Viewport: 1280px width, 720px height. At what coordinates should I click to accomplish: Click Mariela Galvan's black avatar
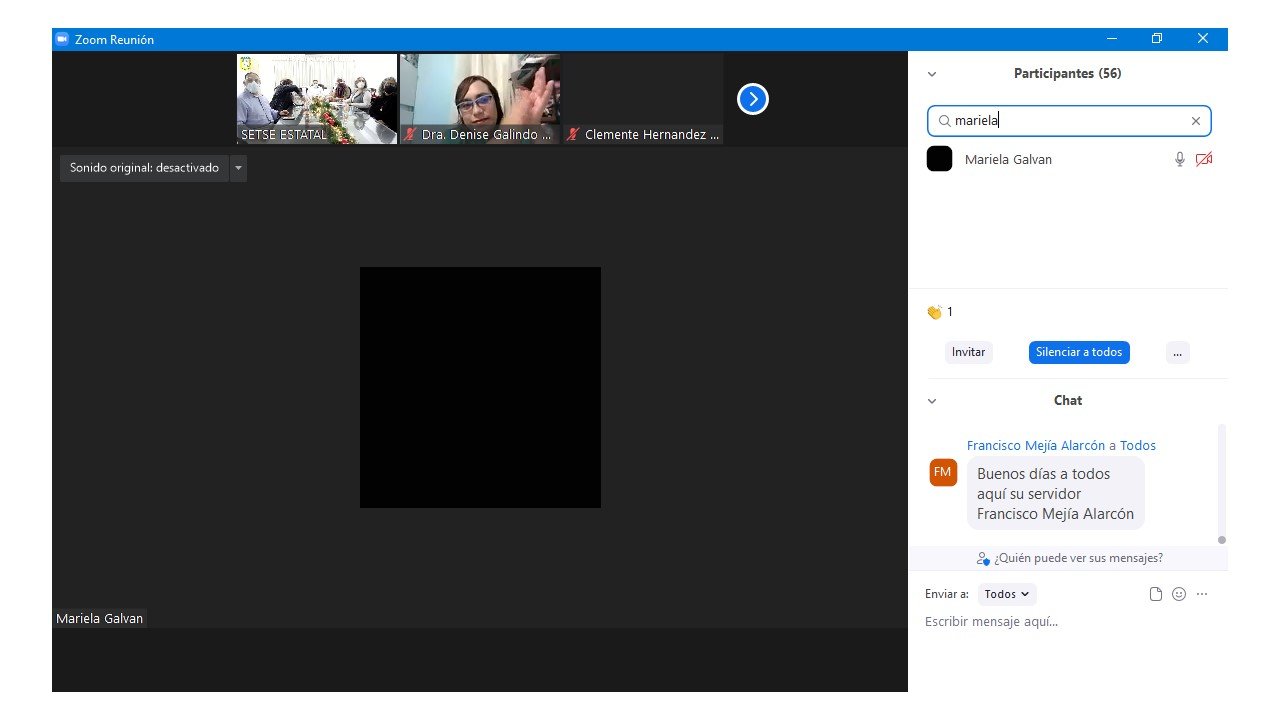pos(939,159)
